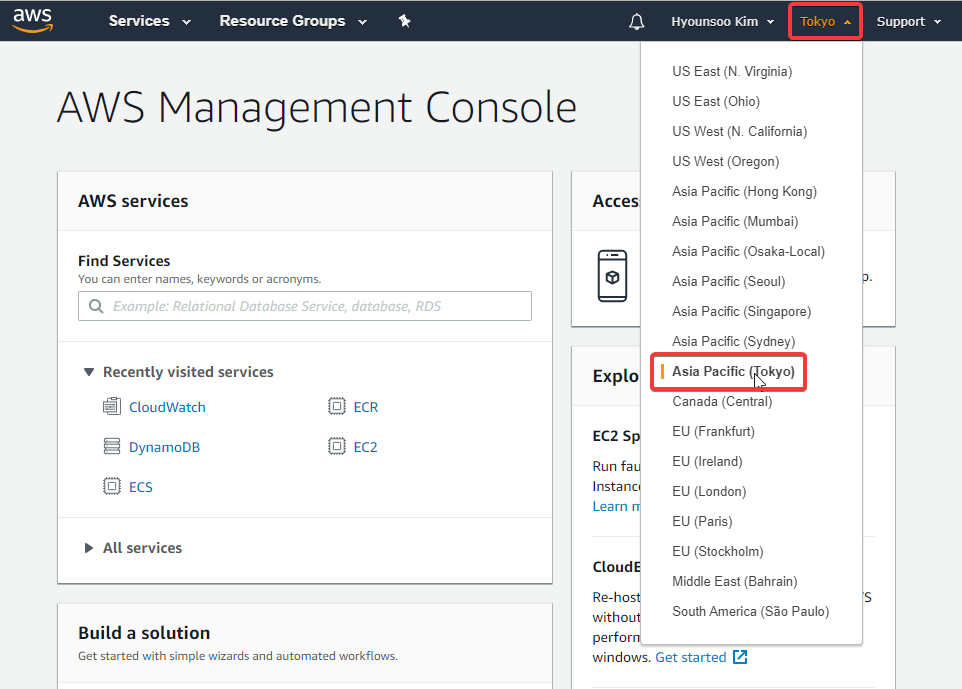This screenshot has height=689, width=962.
Task: Select US East (Ohio) region
Action: click(x=716, y=101)
